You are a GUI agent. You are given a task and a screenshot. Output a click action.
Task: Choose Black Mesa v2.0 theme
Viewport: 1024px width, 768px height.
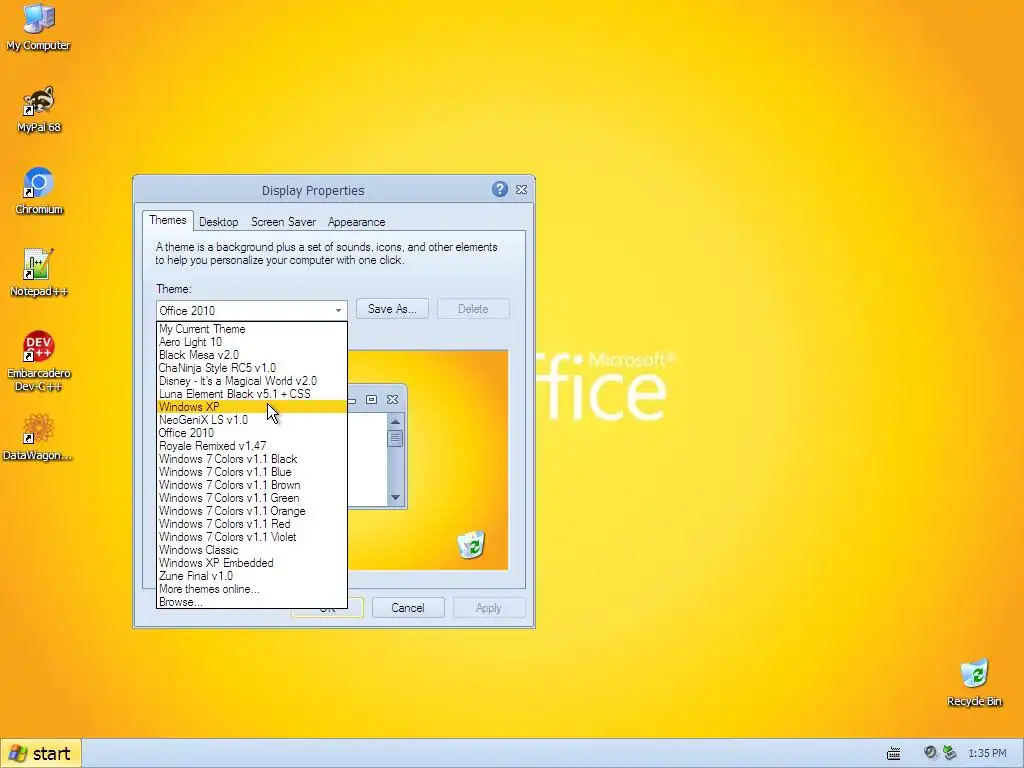[x=251, y=355]
